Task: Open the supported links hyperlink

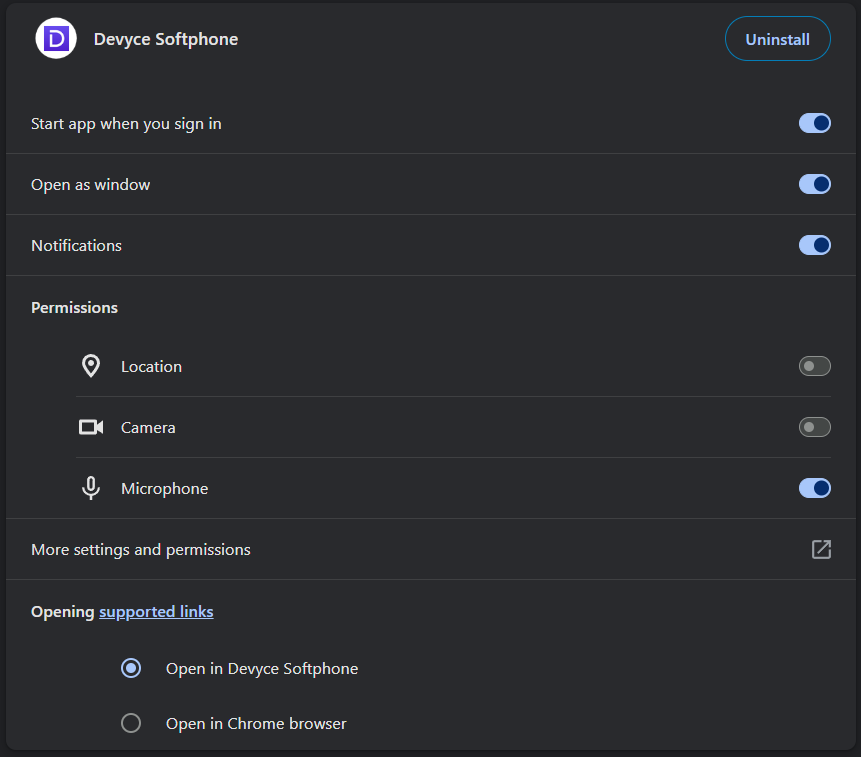Action: 156,612
